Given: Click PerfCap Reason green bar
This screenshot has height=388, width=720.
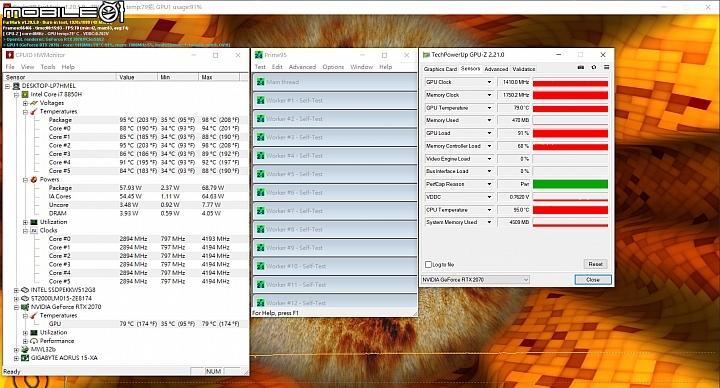Looking at the screenshot, I should 570,184.
